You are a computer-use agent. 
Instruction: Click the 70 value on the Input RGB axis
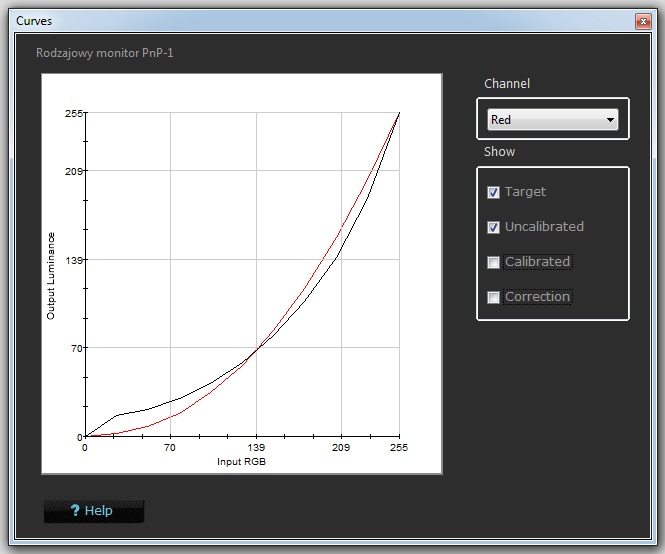[170, 448]
